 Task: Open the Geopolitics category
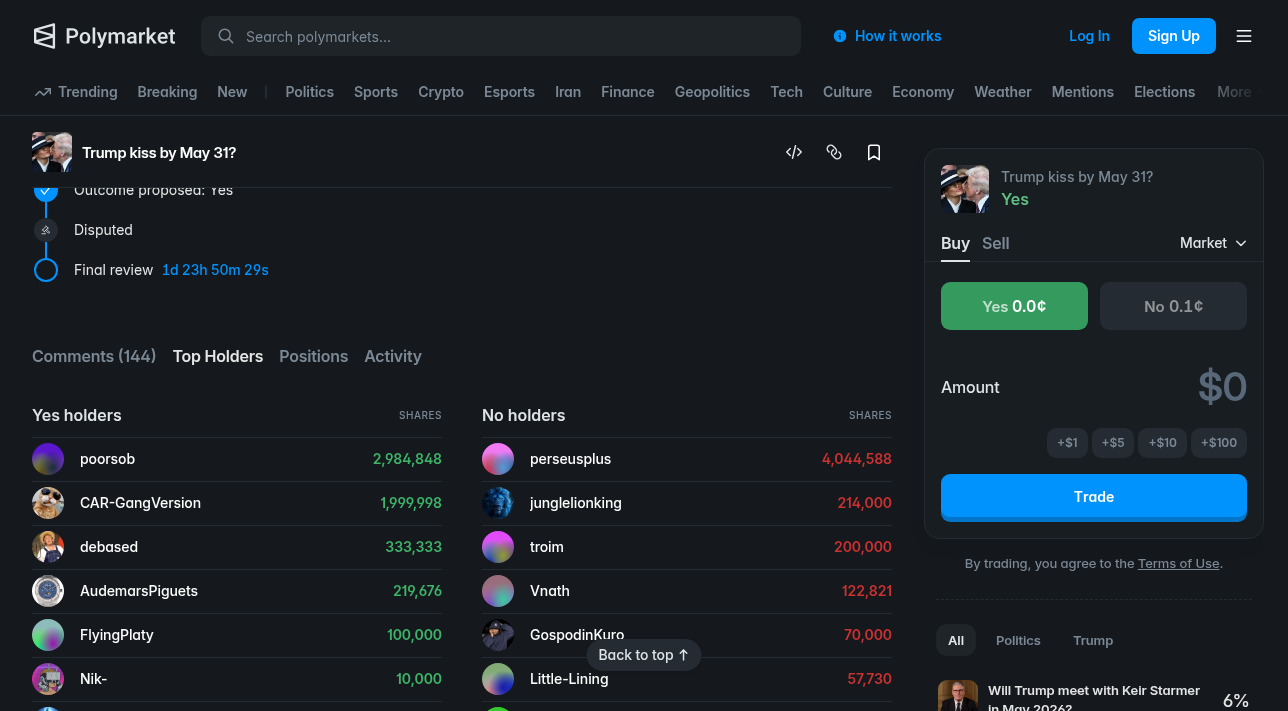tap(712, 92)
